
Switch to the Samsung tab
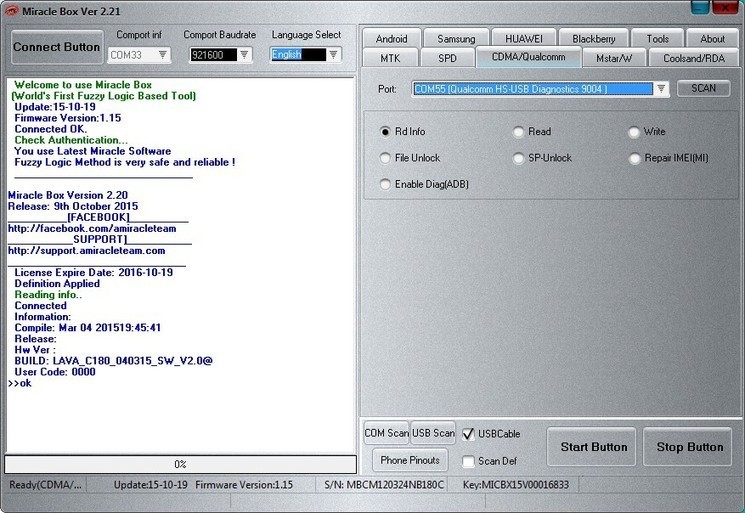click(x=456, y=38)
